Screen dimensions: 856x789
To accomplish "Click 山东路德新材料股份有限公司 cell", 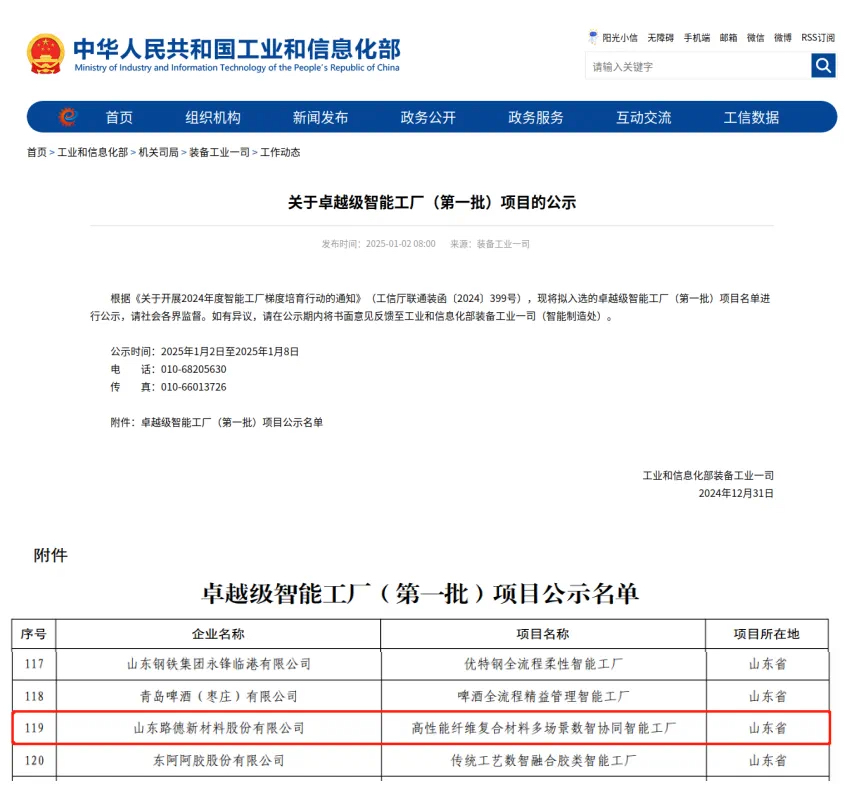I will (218, 728).
